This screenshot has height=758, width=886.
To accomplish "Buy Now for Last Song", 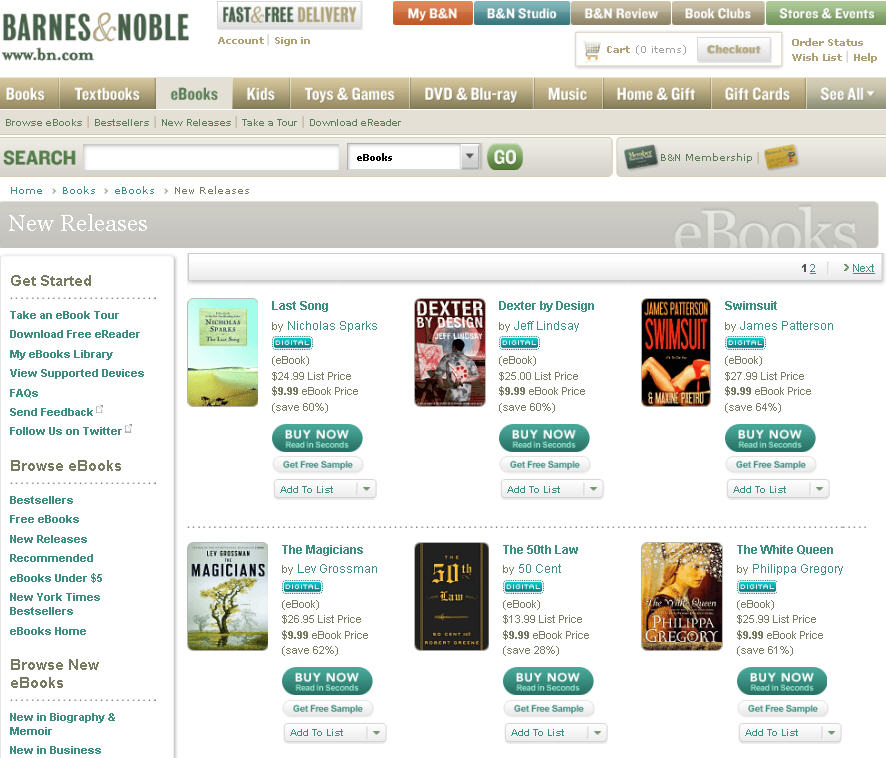I will [317, 438].
